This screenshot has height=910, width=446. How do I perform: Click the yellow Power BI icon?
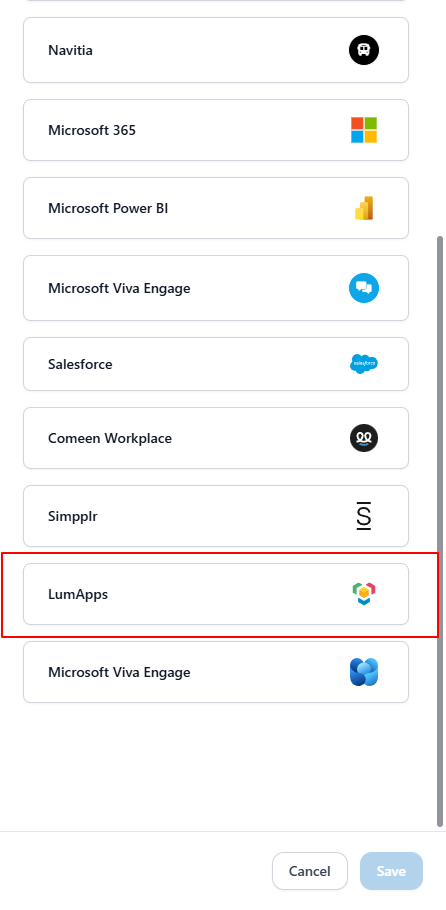point(364,208)
